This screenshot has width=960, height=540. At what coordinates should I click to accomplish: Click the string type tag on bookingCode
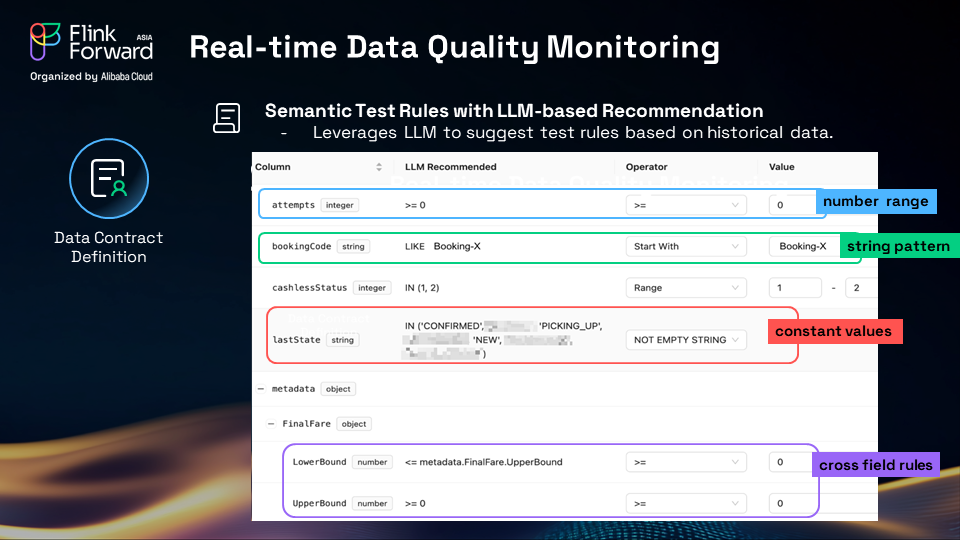tap(353, 246)
